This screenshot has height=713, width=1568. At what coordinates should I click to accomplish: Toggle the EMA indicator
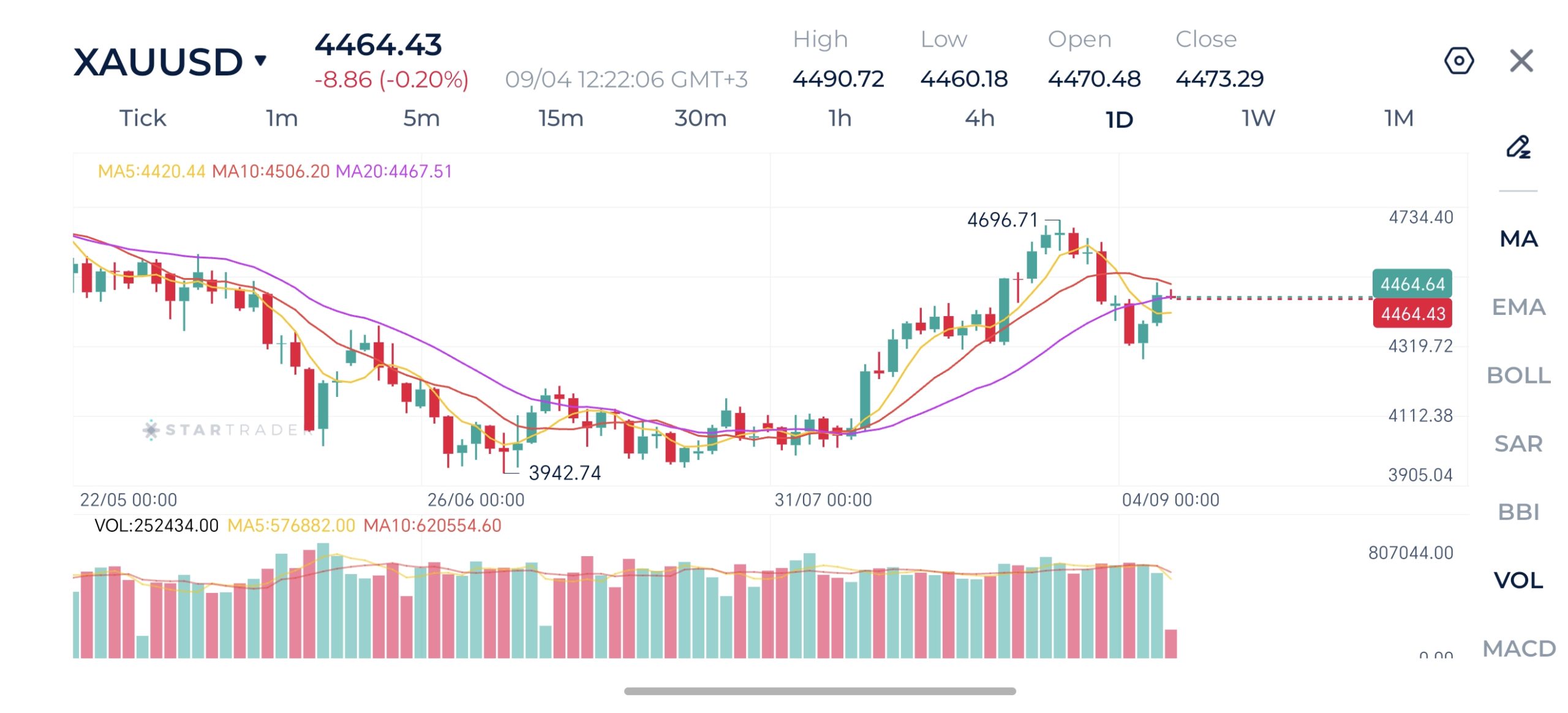1518,307
